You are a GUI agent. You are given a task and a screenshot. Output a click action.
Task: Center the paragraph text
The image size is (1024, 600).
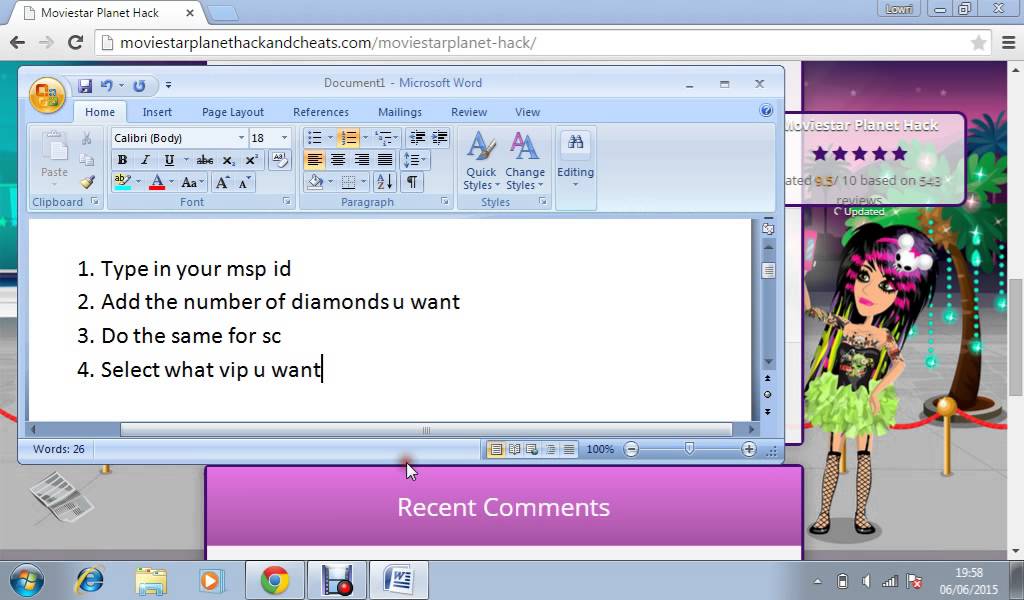338,160
